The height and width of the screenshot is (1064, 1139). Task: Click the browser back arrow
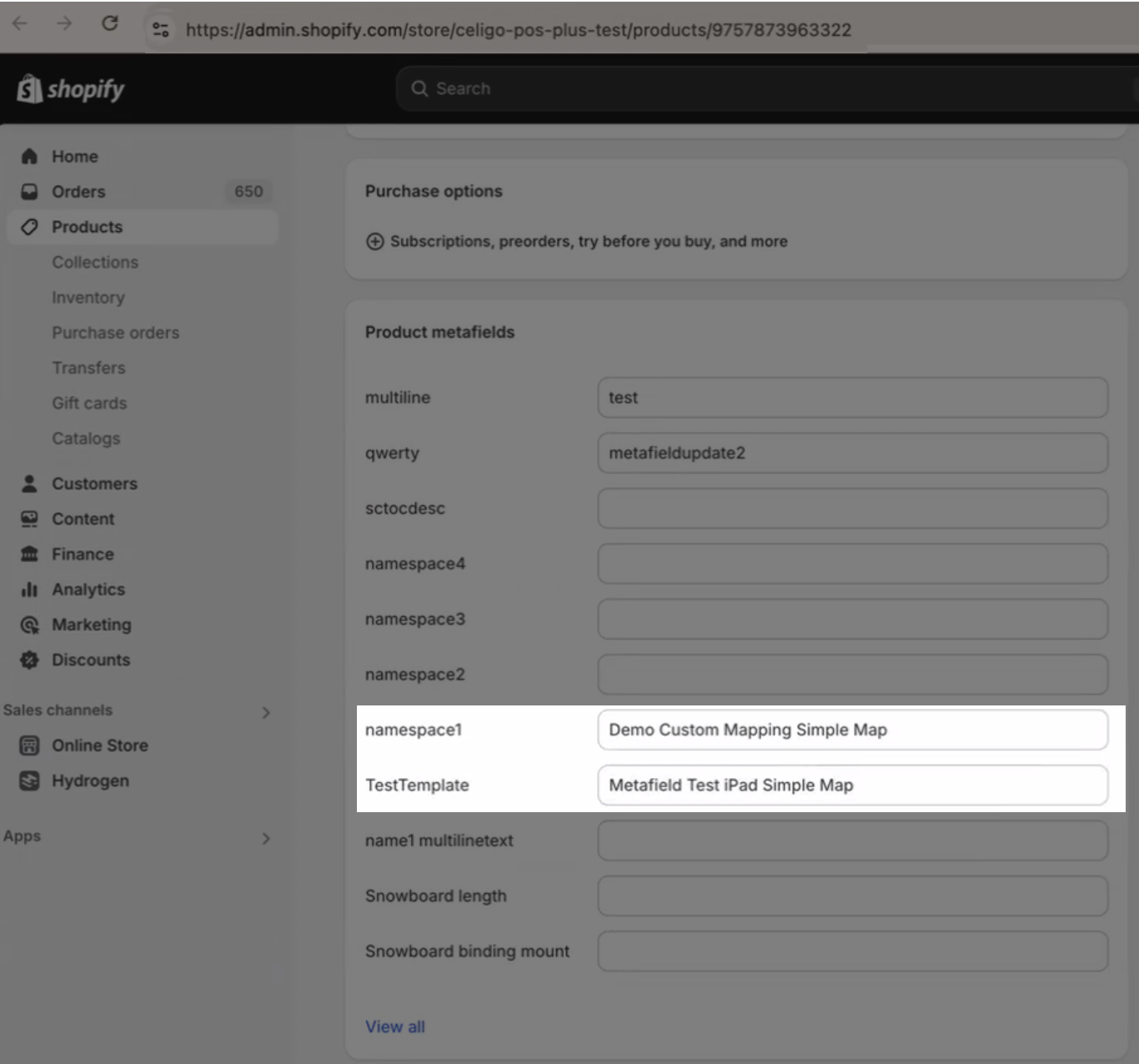[x=20, y=23]
